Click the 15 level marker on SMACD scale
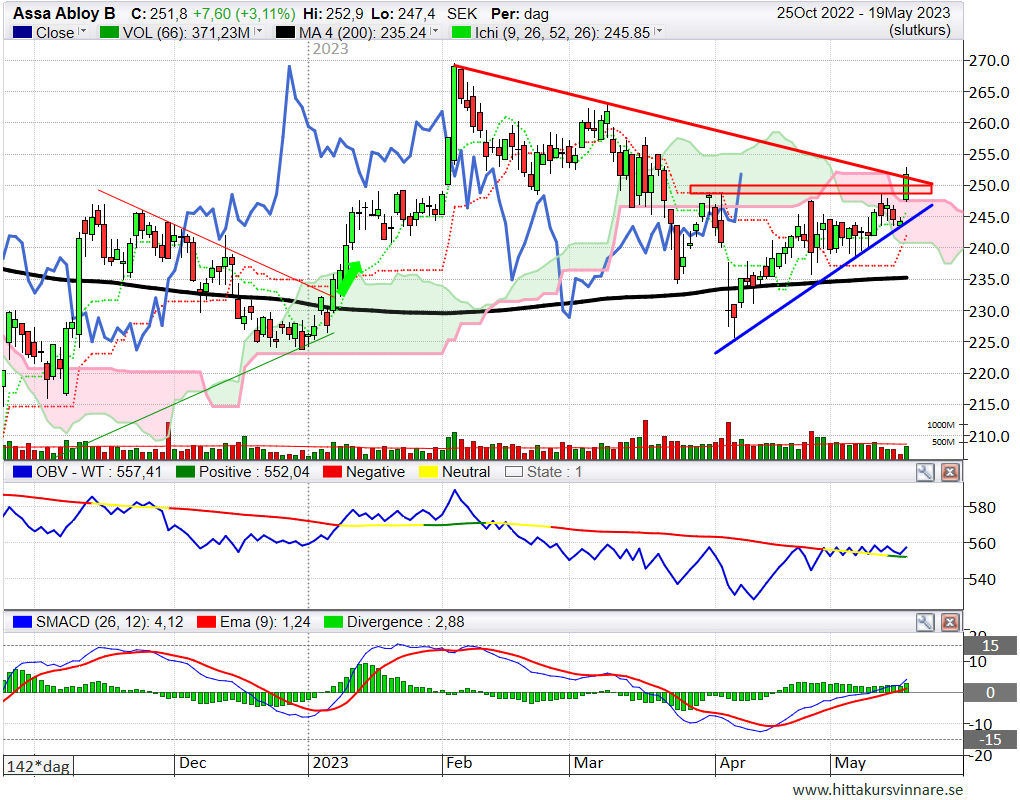The image size is (1020, 800). click(991, 646)
